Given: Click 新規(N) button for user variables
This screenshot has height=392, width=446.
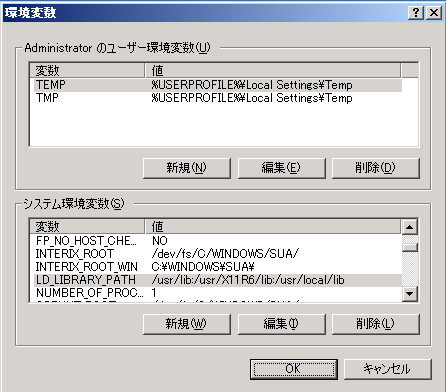Looking at the screenshot, I should (x=187, y=168).
